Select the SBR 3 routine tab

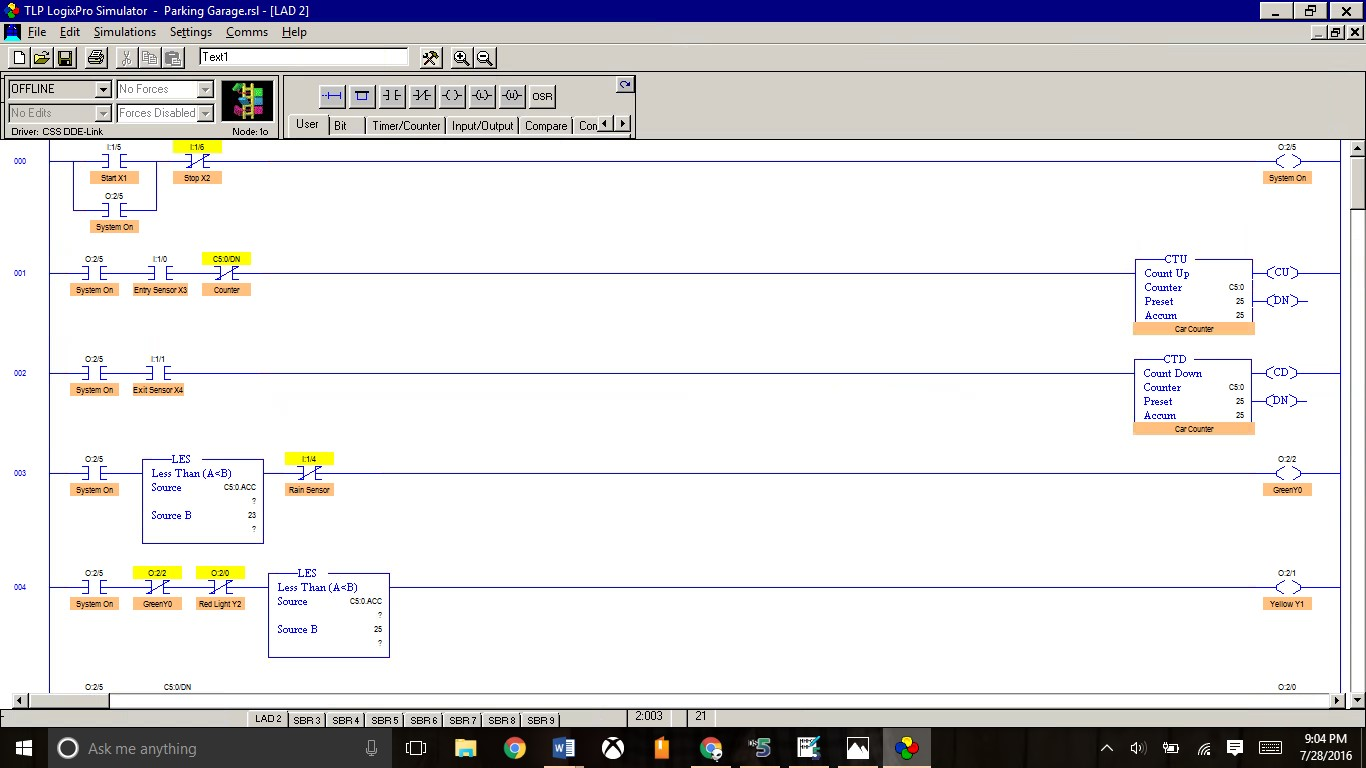[306, 719]
